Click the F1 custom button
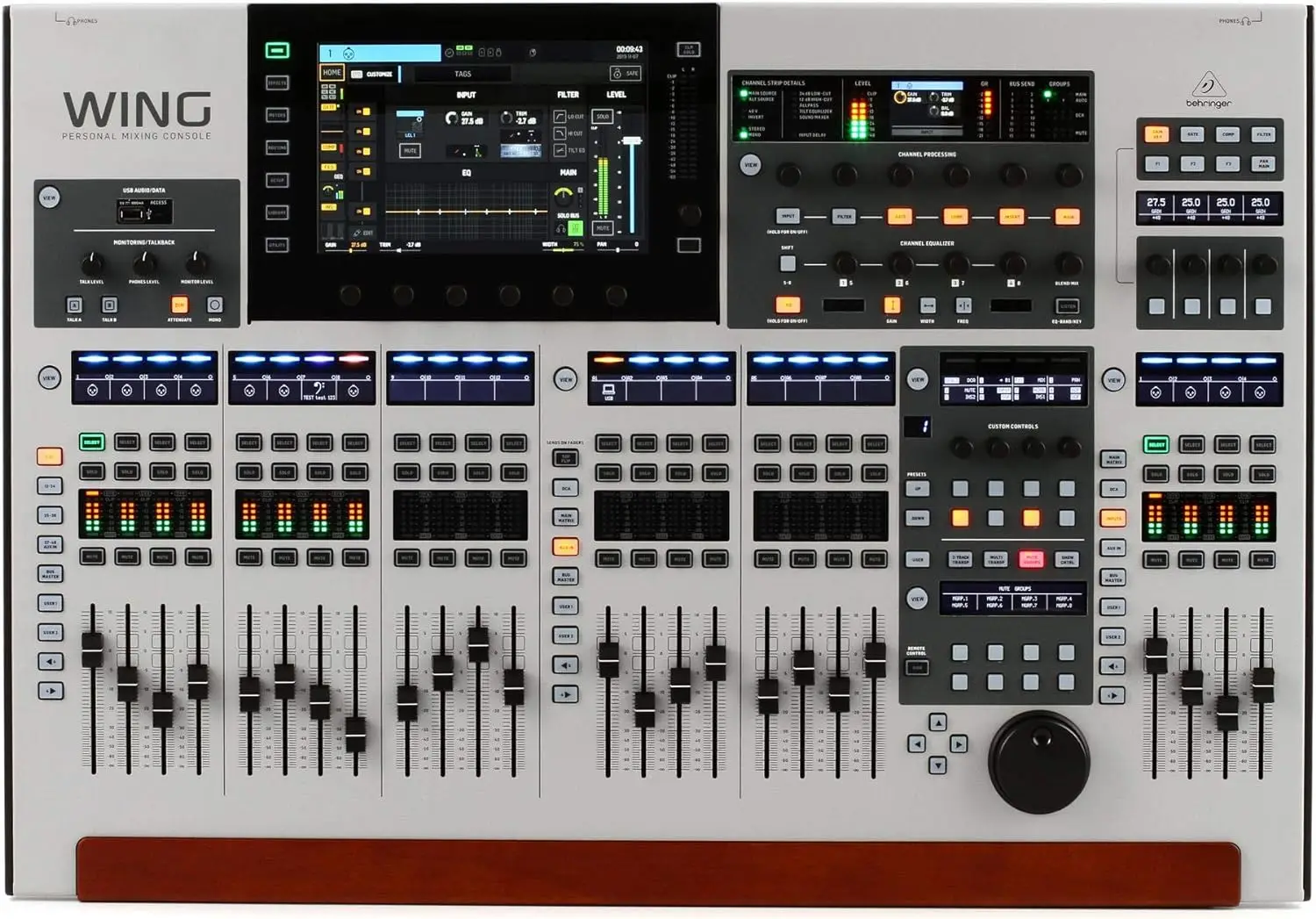Viewport: 1316px width, 919px height. (1157, 164)
